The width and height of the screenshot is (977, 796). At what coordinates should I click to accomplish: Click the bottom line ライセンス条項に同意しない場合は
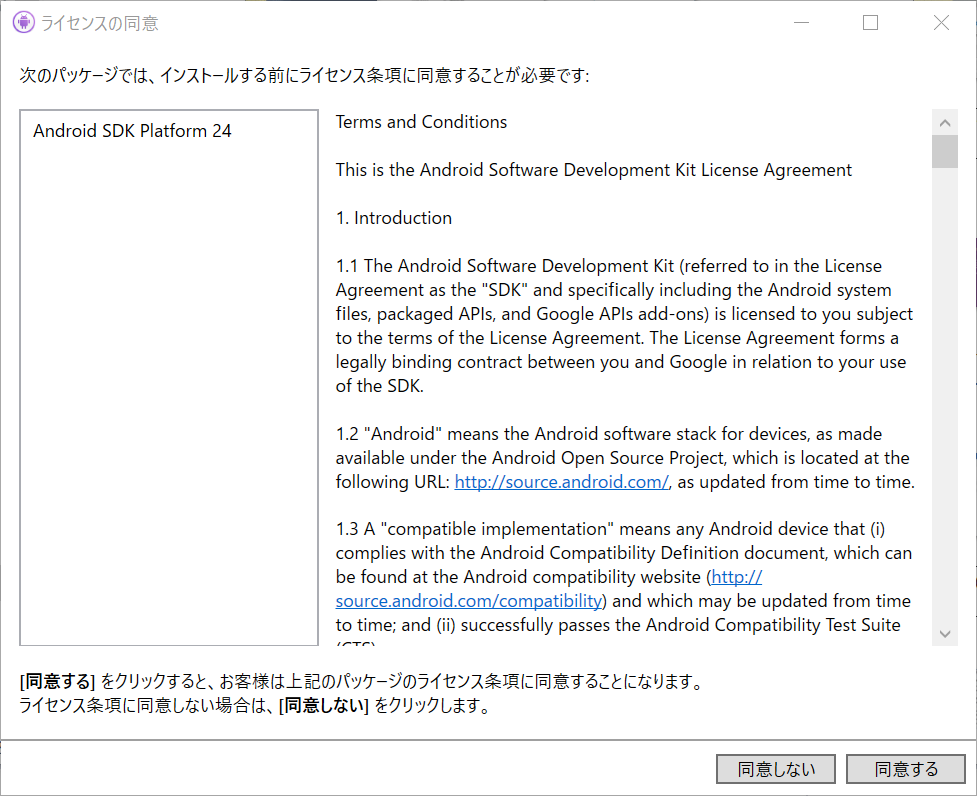point(254,706)
